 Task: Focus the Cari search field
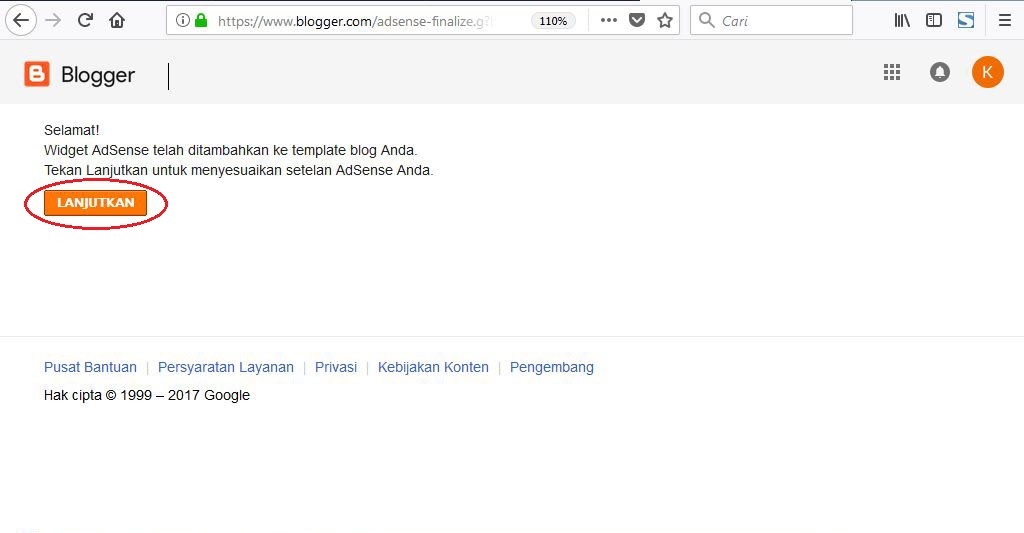point(771,20)
